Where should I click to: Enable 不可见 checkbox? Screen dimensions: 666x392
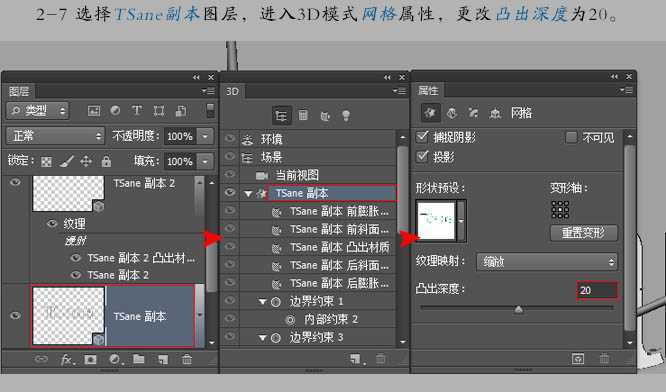[x=571, y=137]
